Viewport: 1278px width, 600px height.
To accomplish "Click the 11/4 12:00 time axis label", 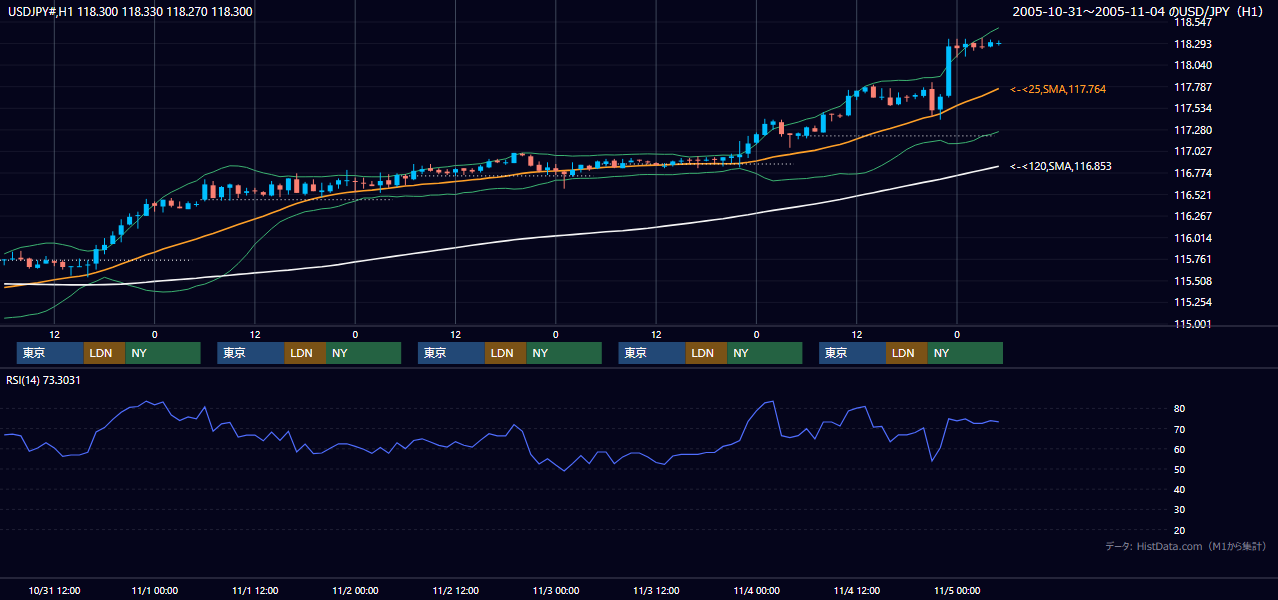I will [857, 591].
